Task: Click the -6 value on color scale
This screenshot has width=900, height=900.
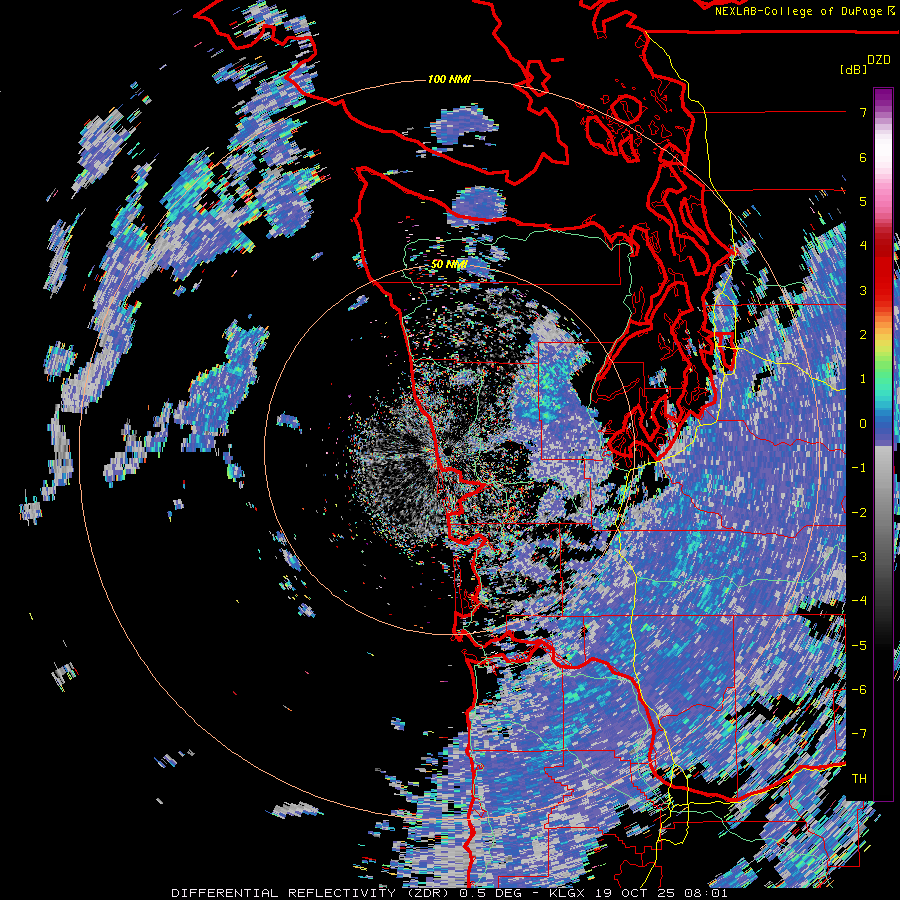Action: tap(859, 690)
